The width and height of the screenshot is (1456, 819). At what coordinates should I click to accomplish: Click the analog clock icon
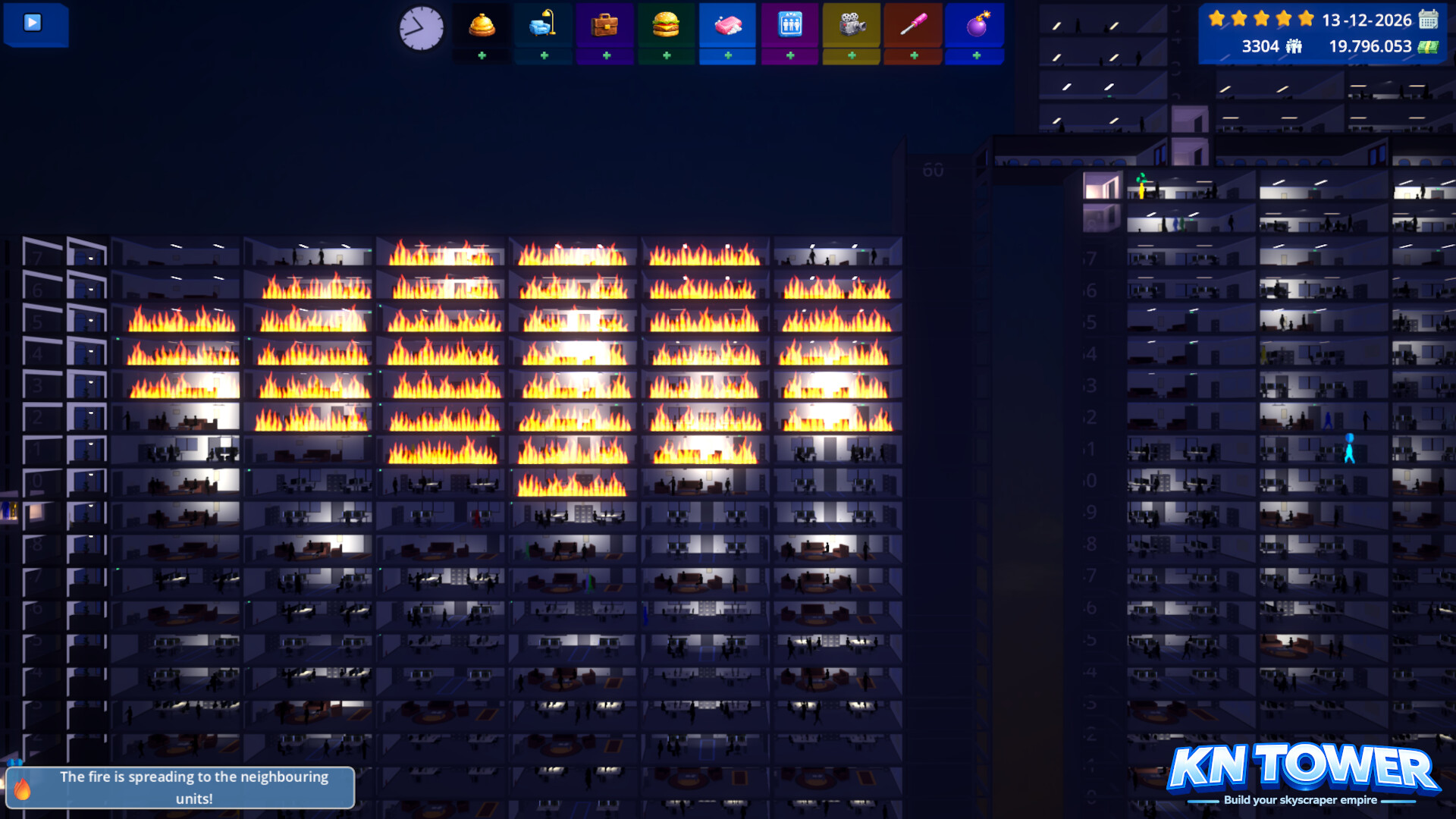(x=422, y=29)
